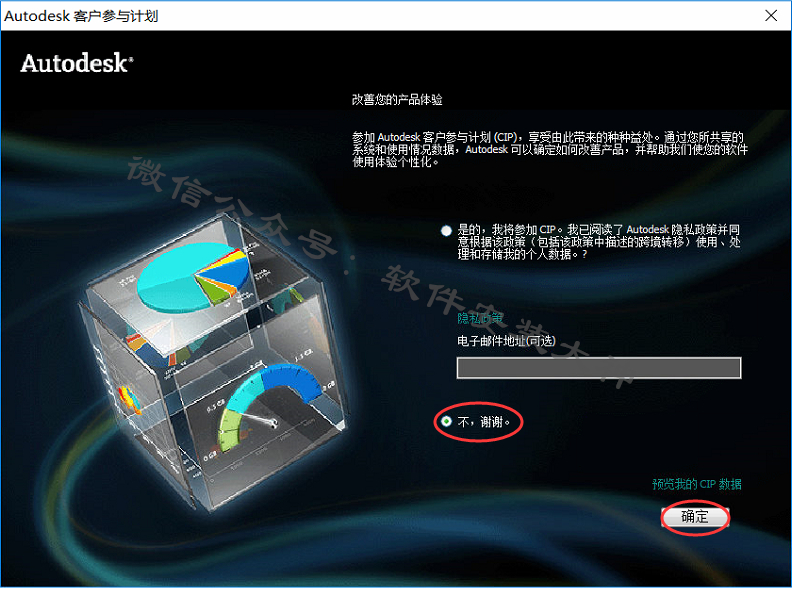
Task: Click the 电子邮件地址(可选) label
Action: pyautogui.click(x=506, y=341)
